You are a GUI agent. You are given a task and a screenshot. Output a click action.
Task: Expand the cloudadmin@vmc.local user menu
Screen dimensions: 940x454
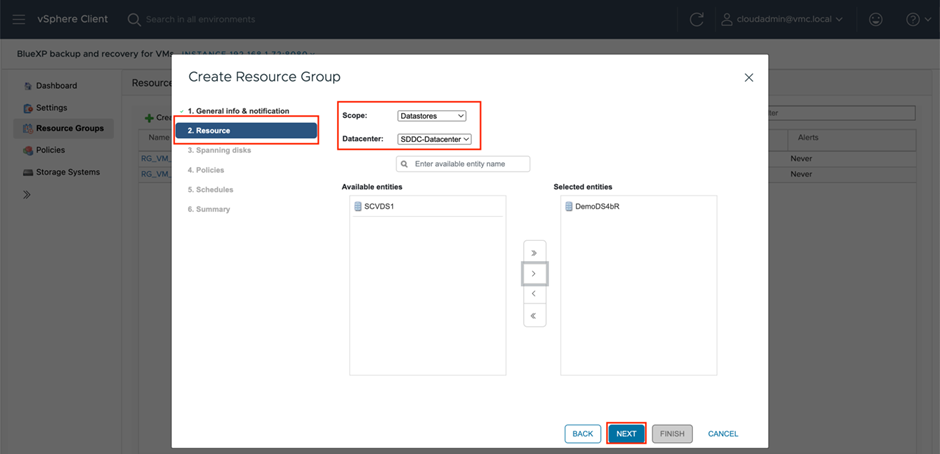click(787, 19)
